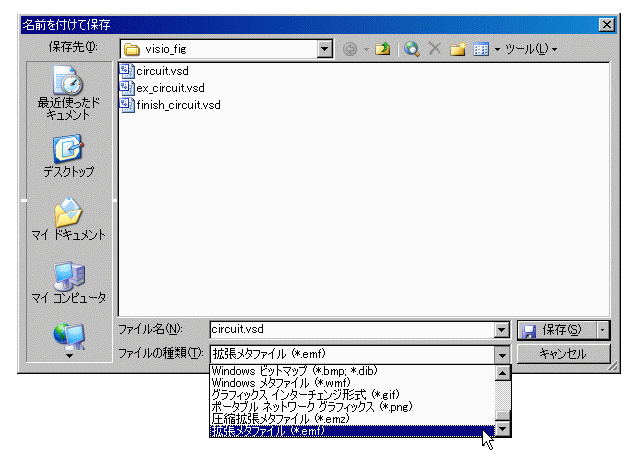
Task: Create a new folder
Action: (x=458, y=48)
